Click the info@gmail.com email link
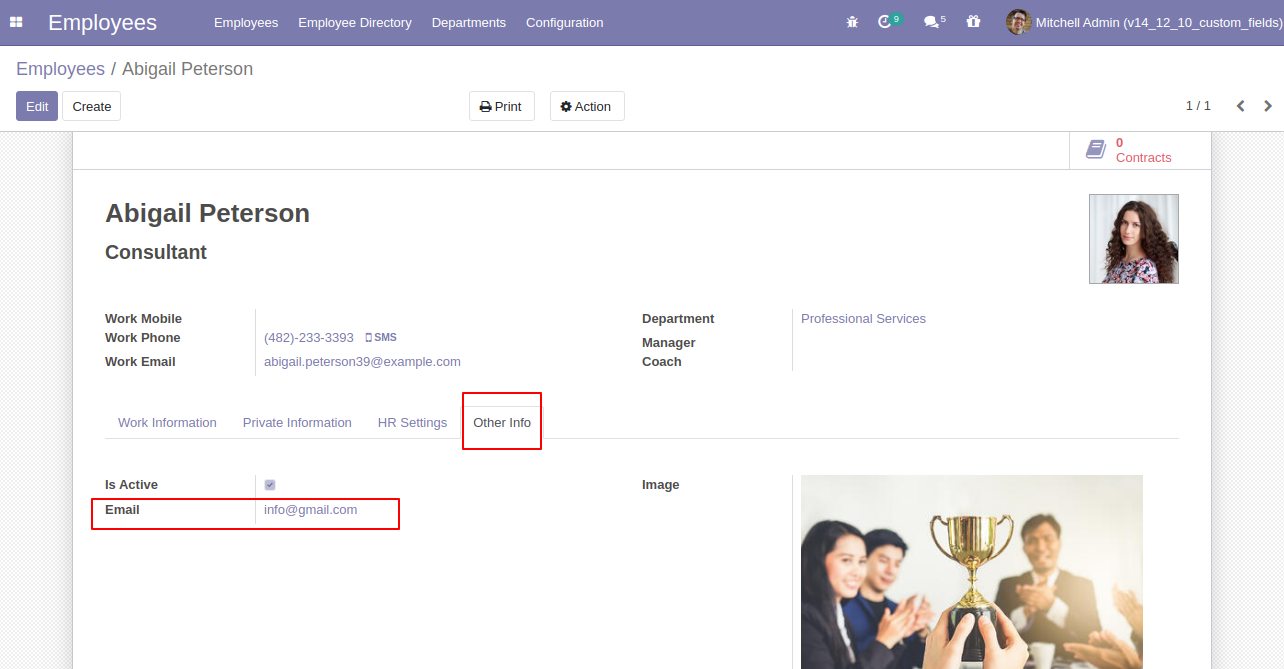The image size is (1284, 669). coord(310,510)
